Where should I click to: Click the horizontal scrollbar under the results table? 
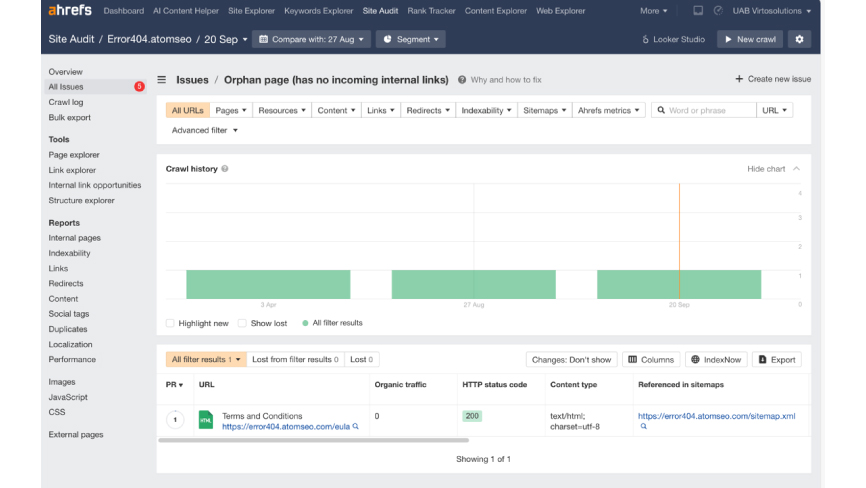coord(313,441)
